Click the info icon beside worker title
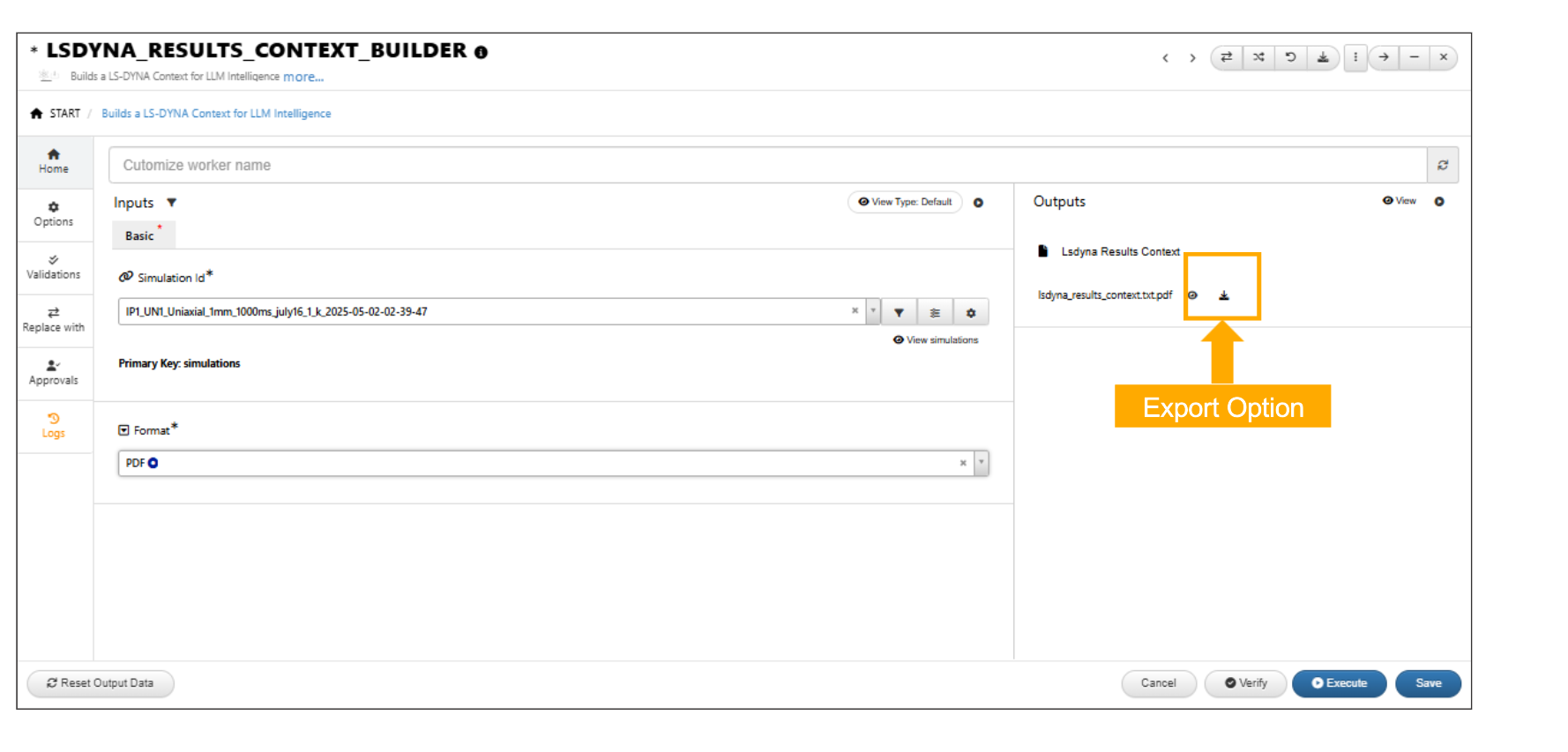The height and width of the screenshot is (752, 1568). [481, 52]
